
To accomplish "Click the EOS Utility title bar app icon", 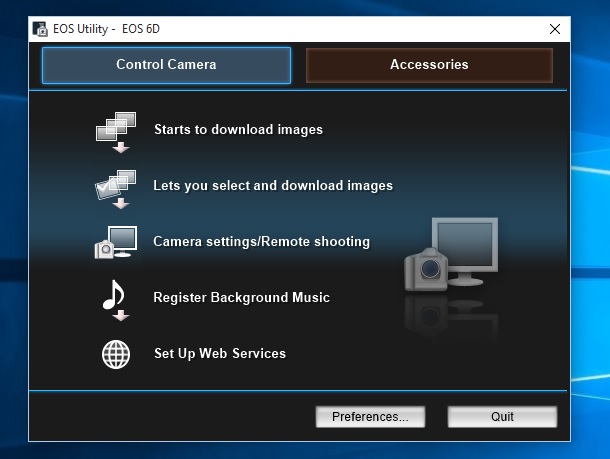I will pyautogui.click(x=40, y=29).
